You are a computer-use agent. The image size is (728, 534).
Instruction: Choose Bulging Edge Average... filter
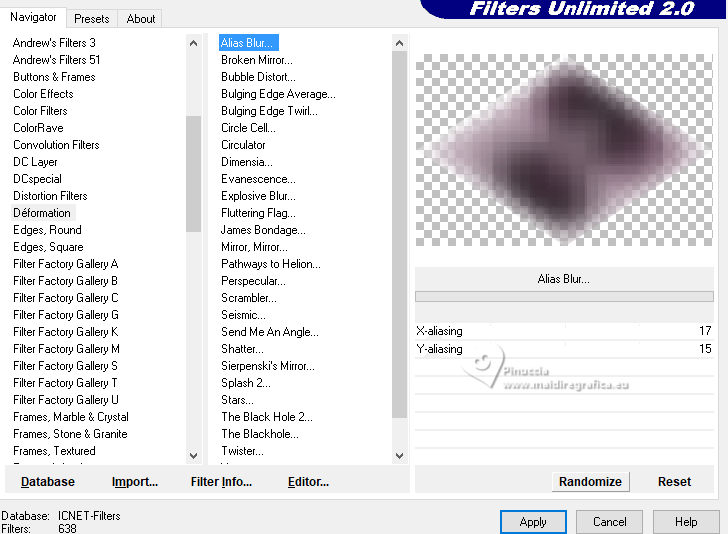[278, 94]
